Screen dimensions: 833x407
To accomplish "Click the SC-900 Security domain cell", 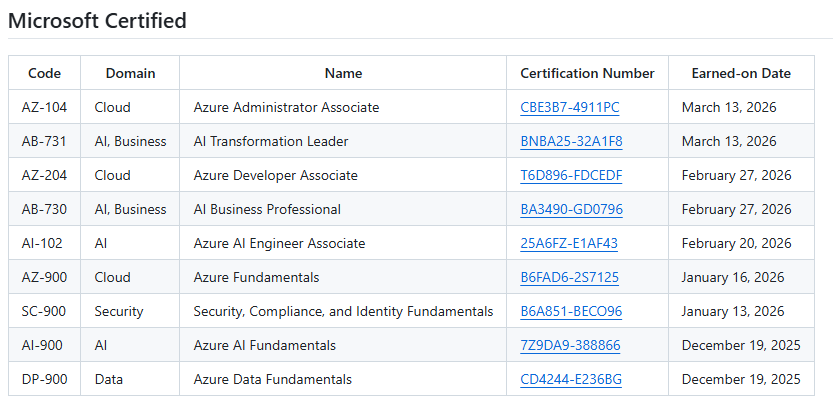I will point(119,311).
